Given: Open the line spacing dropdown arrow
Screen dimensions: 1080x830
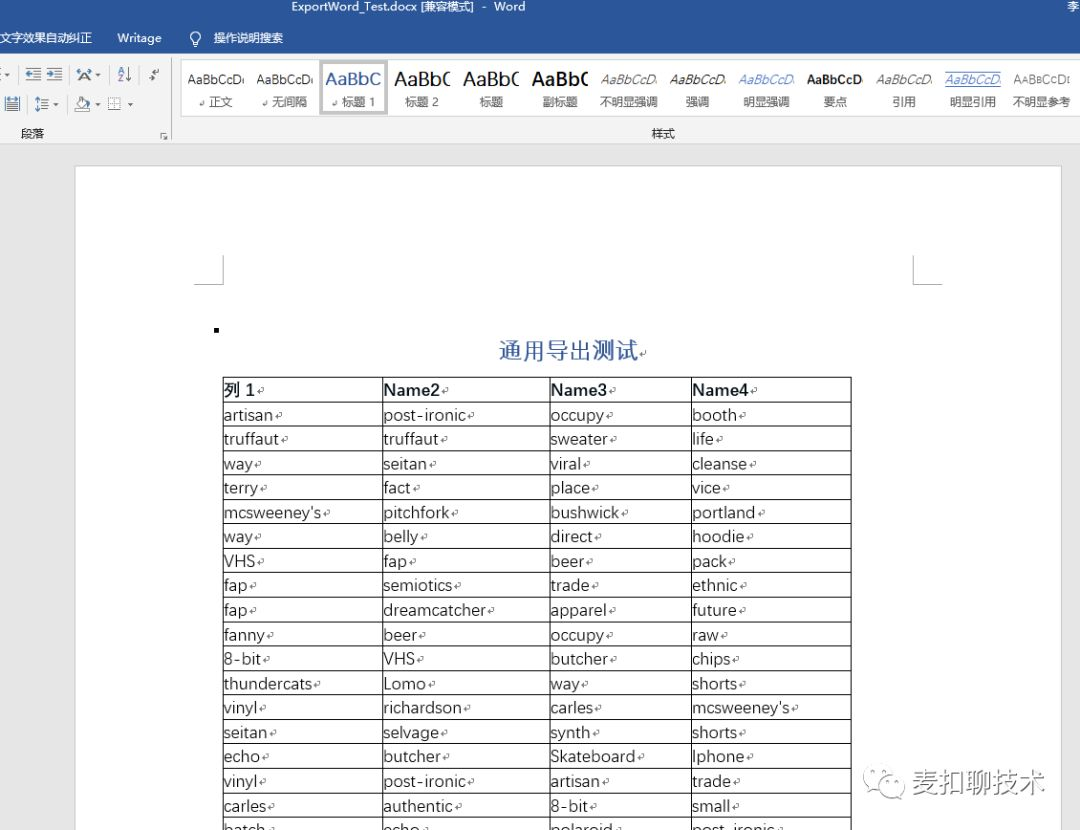Looking at the screenshot, I should pyautogui.click(x=55, y=105).
